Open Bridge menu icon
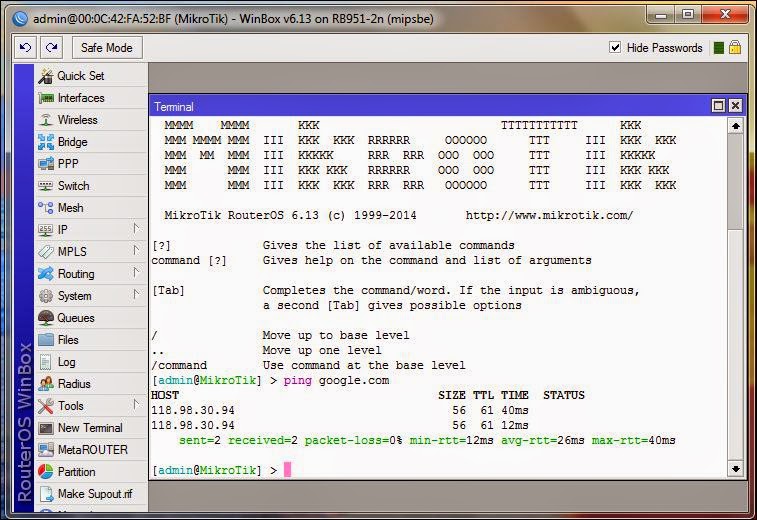 tap(46, 142)
